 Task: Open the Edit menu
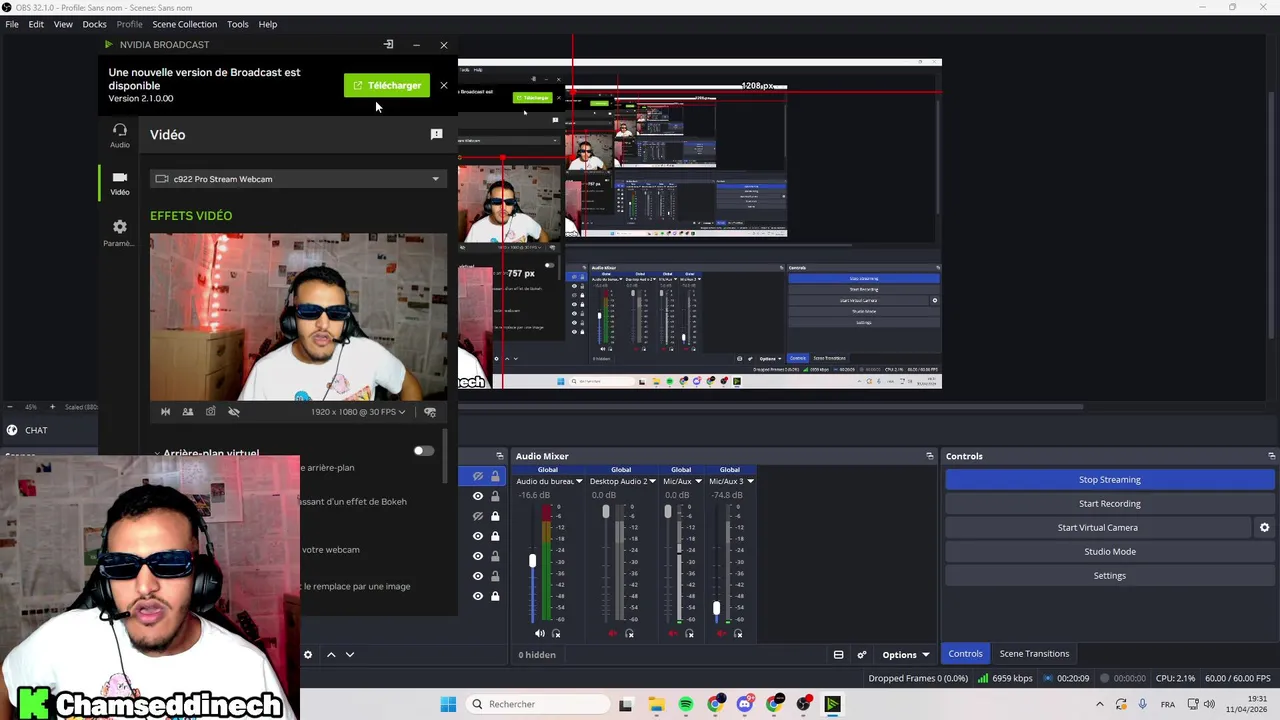click(x=36, y=24)
